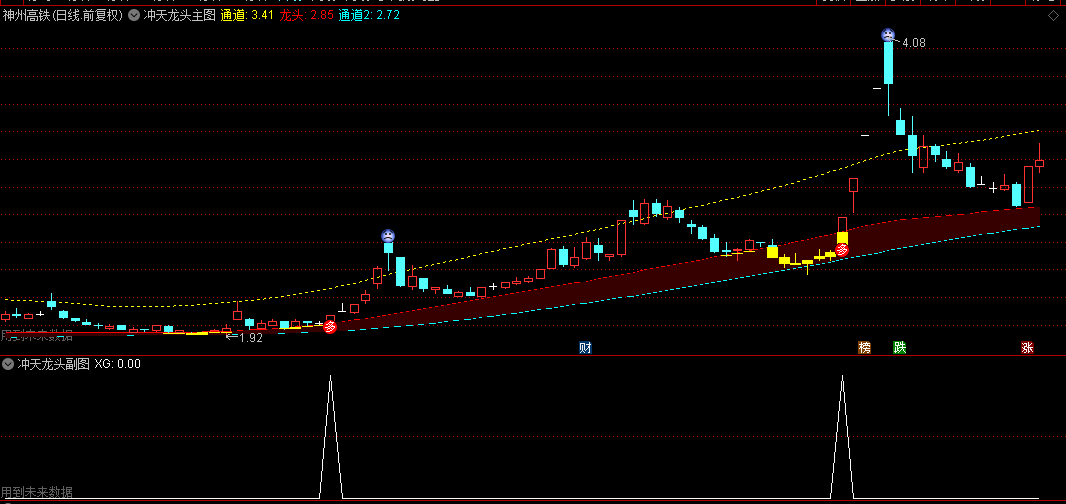Select the yellow 通道: 3.41 value
The width and height of the screenshot is (1066, 504).
(247, 15)
